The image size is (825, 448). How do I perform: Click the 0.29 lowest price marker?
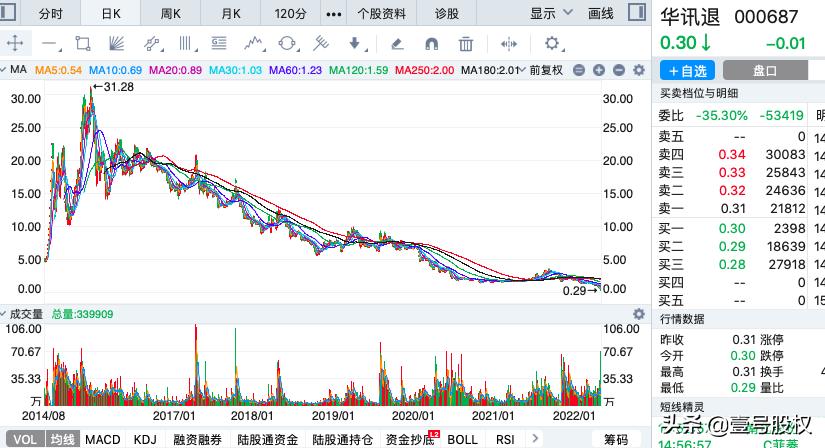click(581, 291)
